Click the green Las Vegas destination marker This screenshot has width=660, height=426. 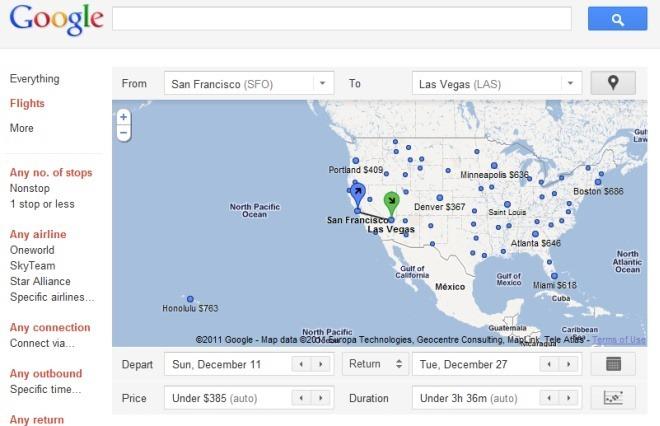click(391, 202)
